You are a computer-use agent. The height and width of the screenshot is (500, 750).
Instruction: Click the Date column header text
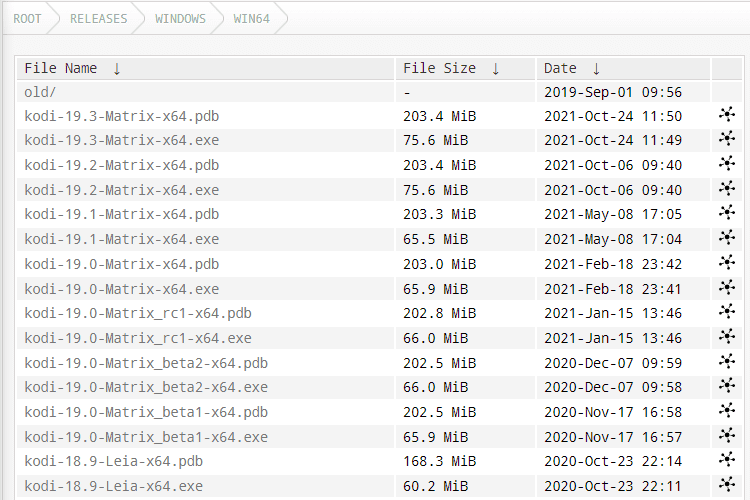tap(560, 68)
